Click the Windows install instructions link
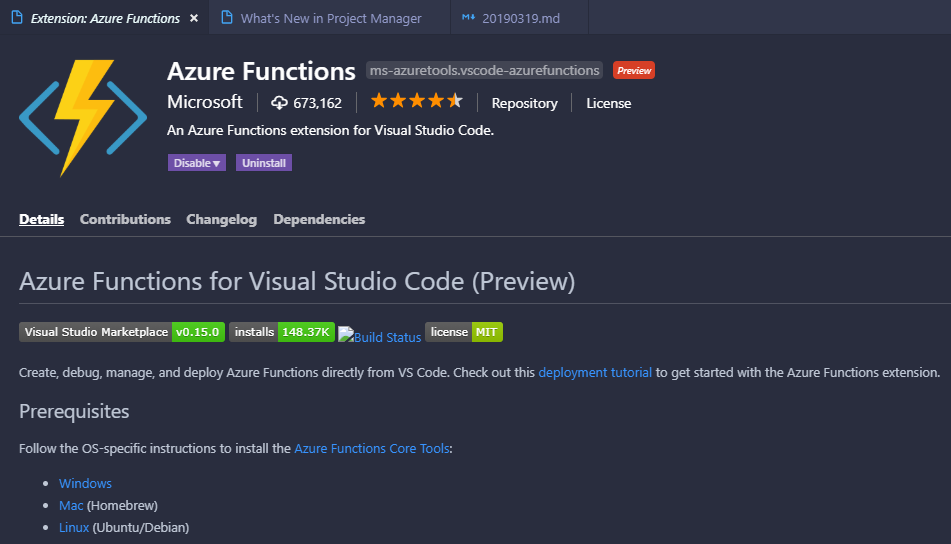This screenshot has height=544, width=951. (x=85, y=483)
